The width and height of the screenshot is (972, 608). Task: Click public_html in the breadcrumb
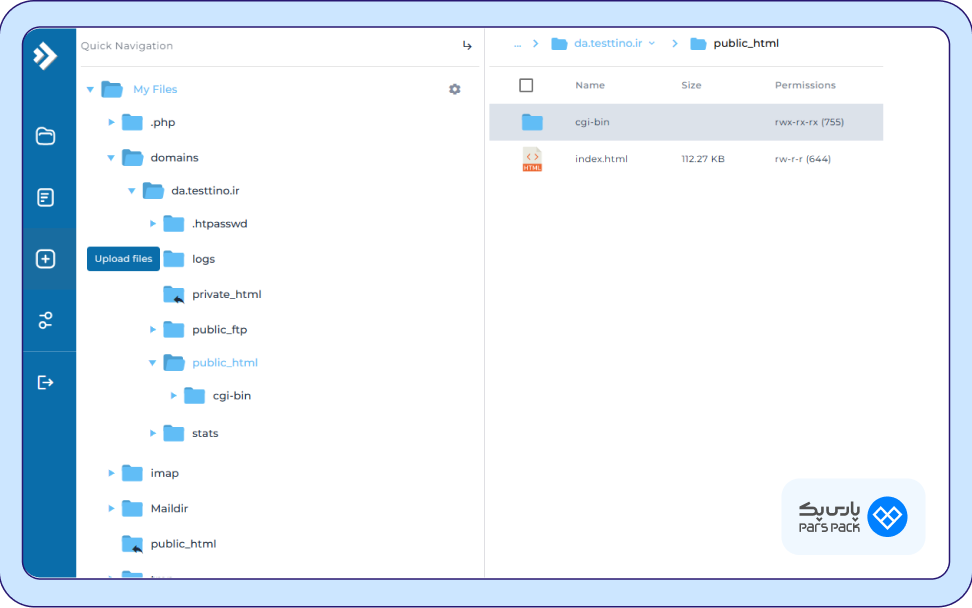(746, 43)
